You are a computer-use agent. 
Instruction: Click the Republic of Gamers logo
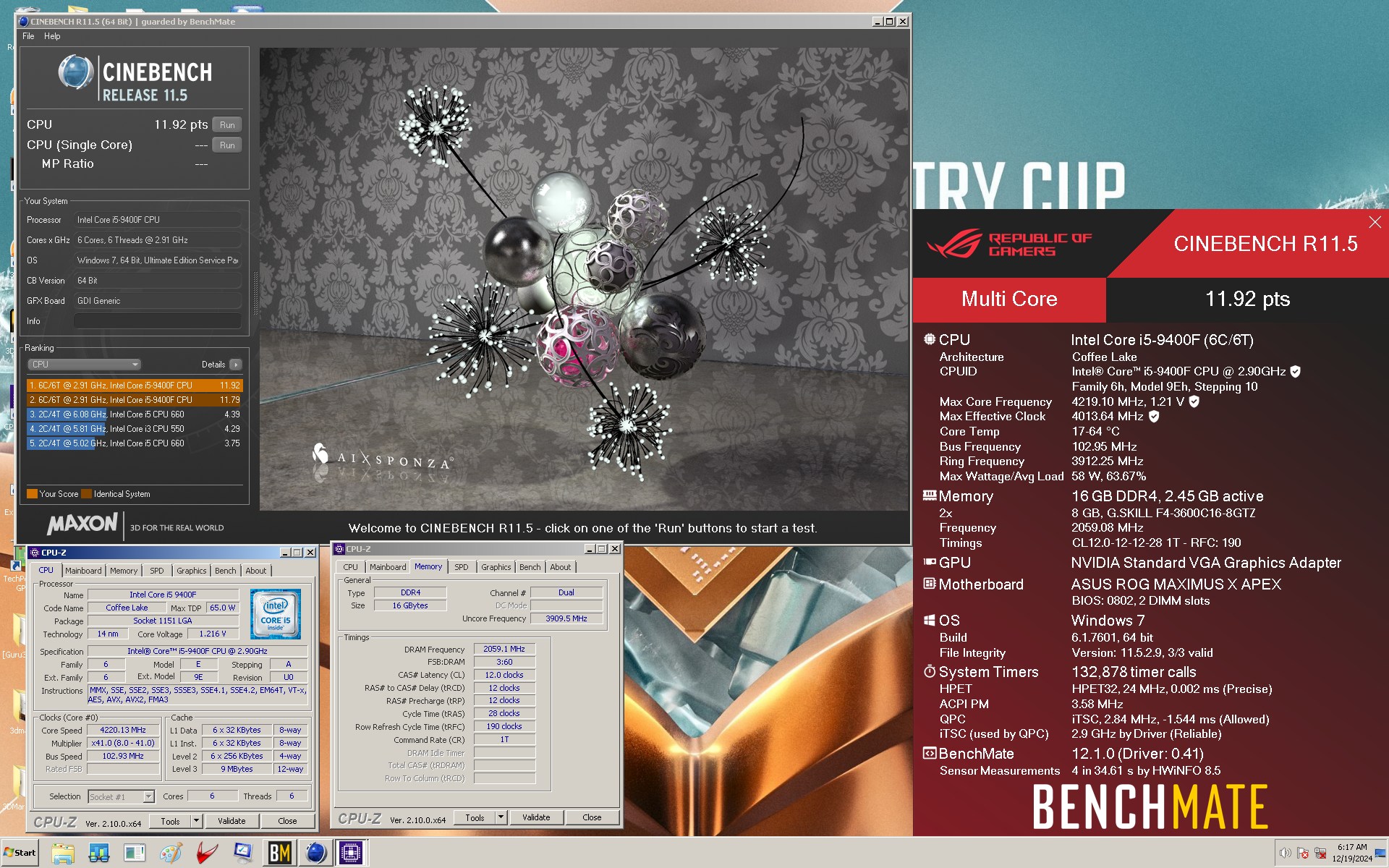tap(1010, 244)
